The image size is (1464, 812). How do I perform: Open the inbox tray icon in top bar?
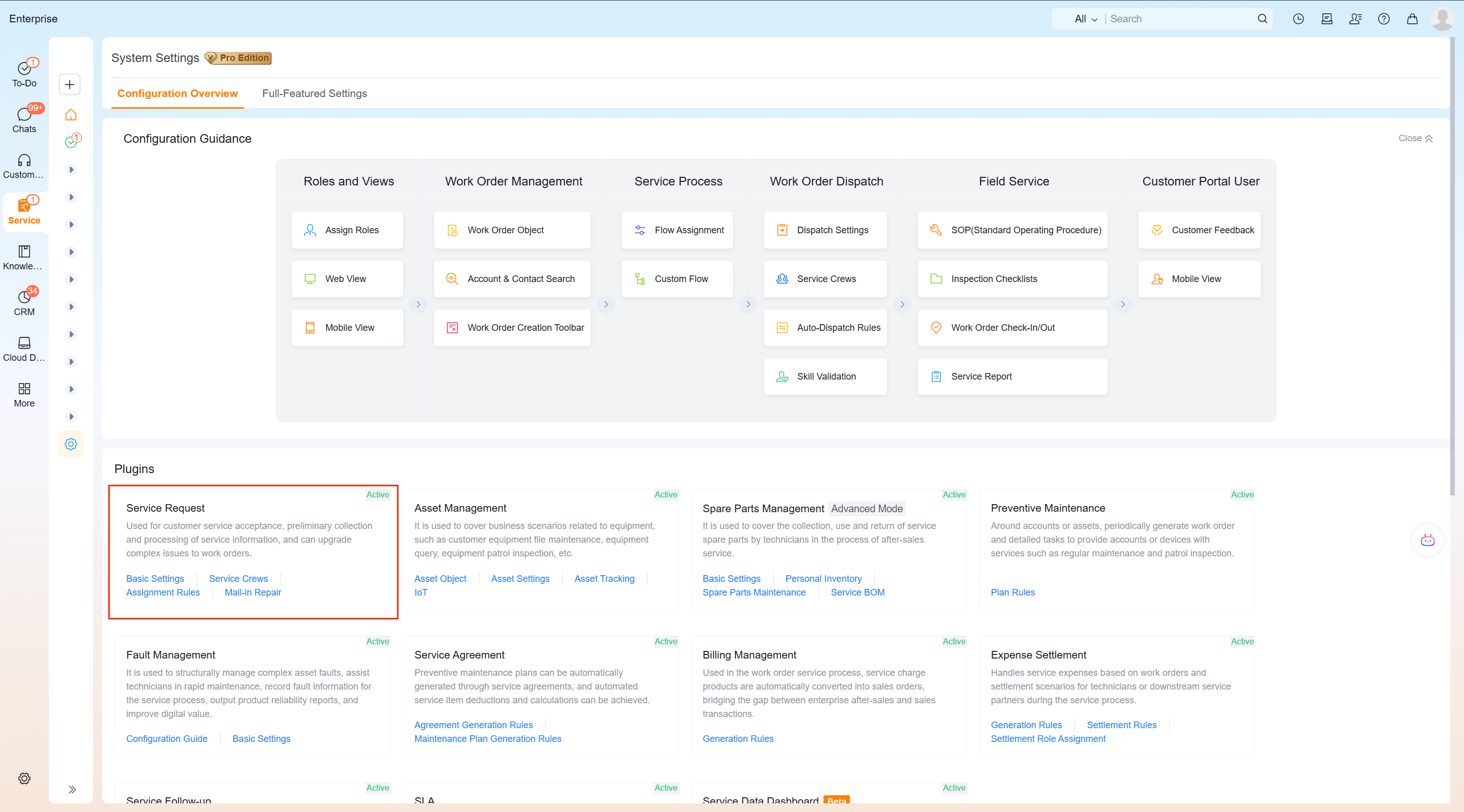(1326, 19)
